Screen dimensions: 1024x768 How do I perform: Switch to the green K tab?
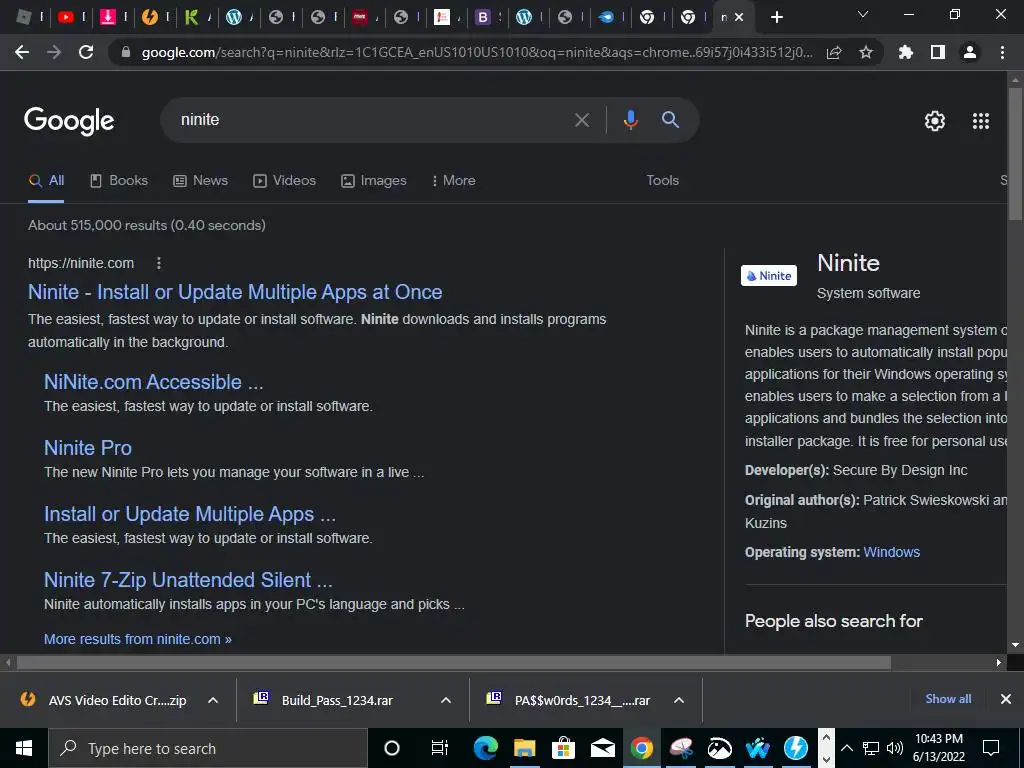(191, 17)
